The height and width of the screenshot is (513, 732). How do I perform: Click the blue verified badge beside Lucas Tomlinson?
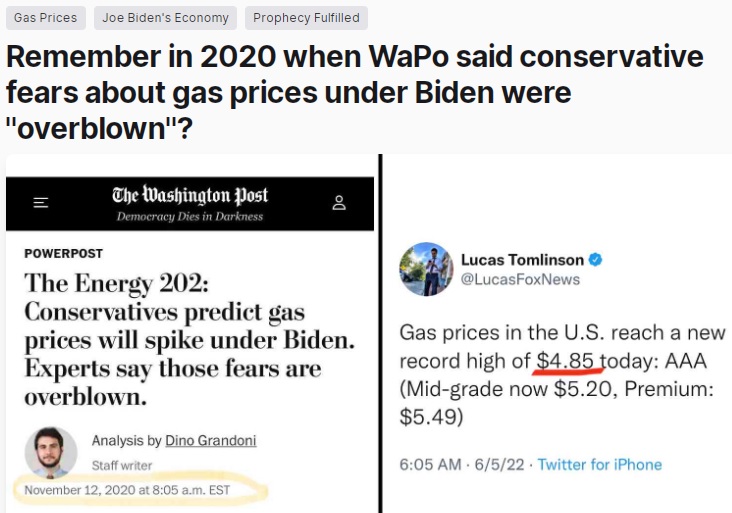pos(595,260)
